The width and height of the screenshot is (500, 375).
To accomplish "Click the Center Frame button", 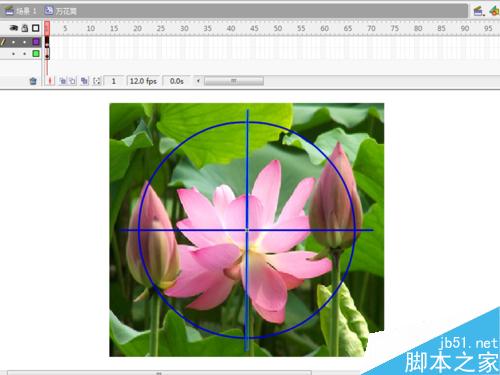I will click(50, 81).
